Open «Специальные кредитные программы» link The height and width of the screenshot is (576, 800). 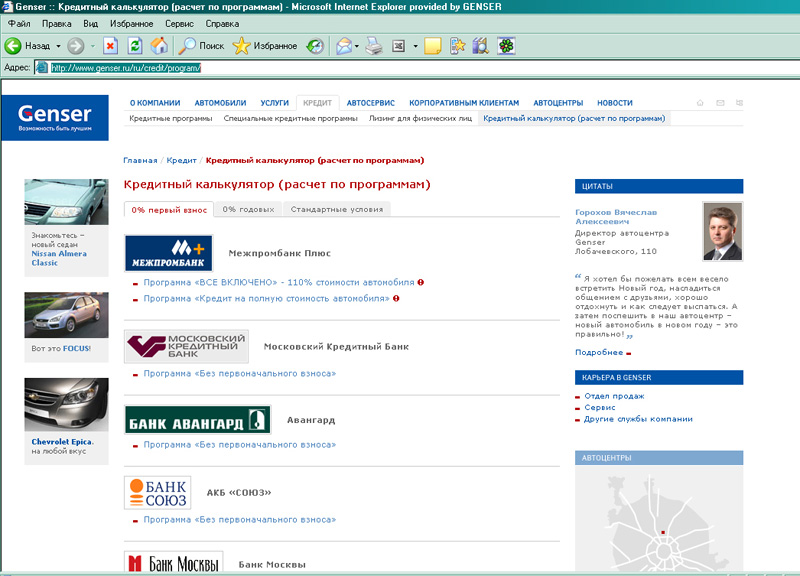tap(290, 118)
